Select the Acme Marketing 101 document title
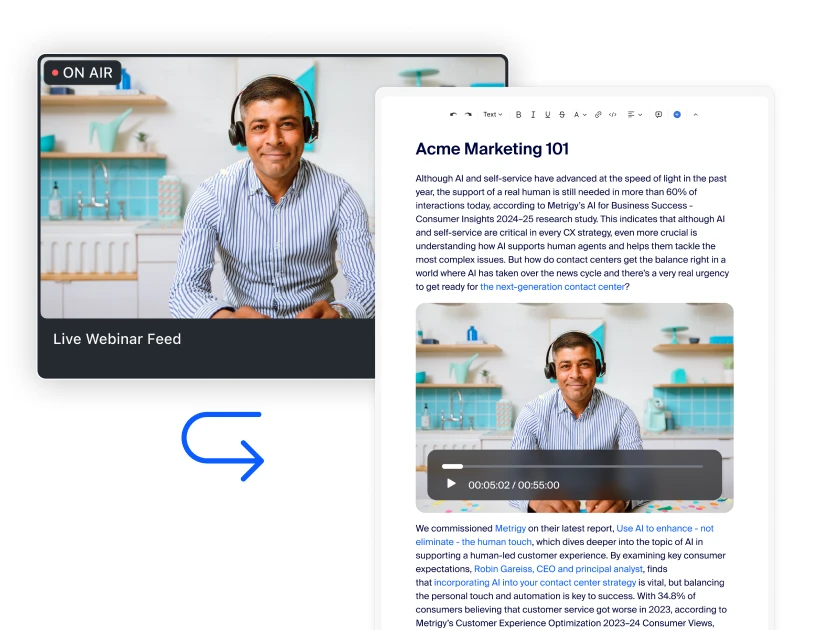Screen dimensions: 840x630 pos(493,148)
